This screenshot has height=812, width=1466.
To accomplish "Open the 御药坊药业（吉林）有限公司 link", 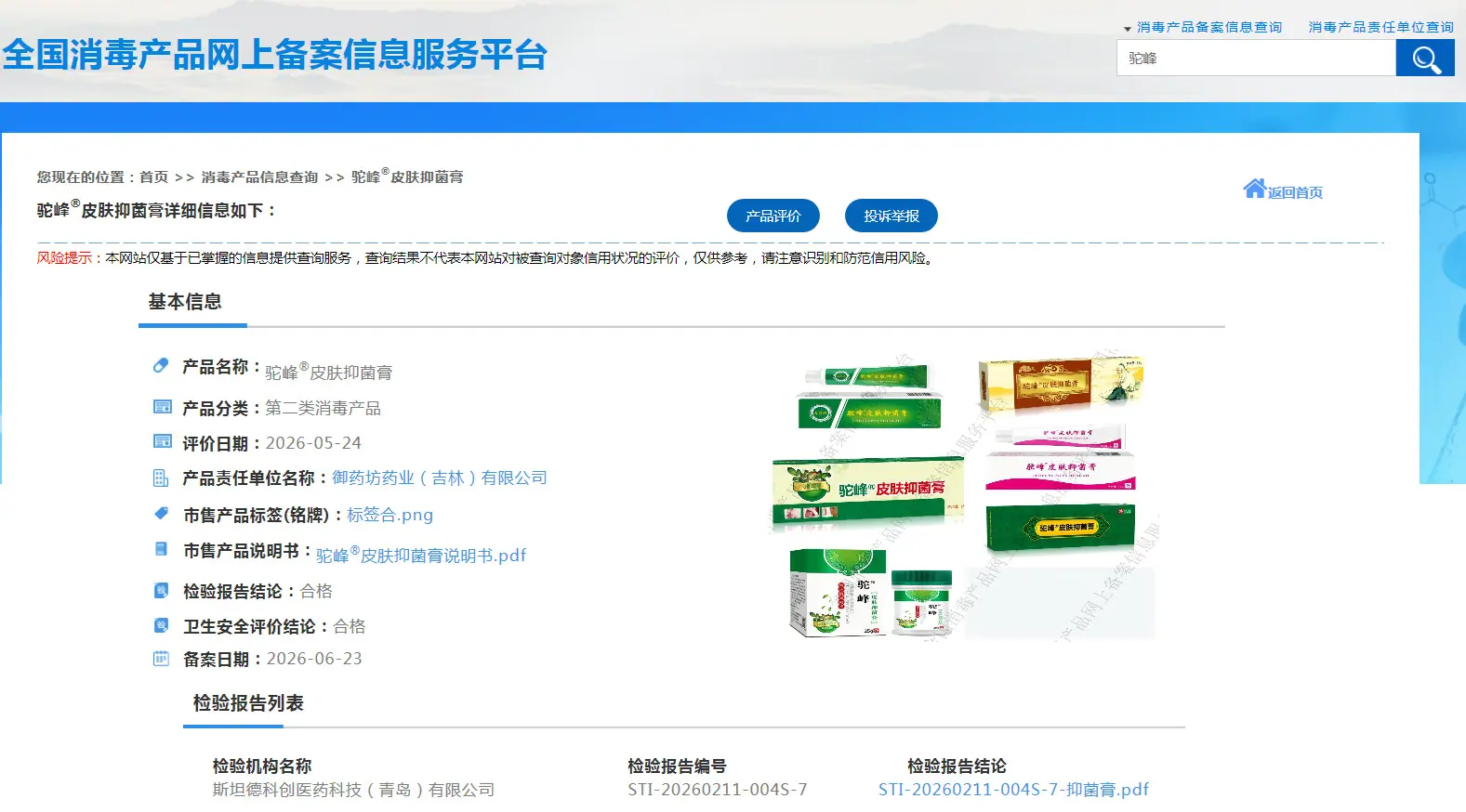I will [440, 478].
